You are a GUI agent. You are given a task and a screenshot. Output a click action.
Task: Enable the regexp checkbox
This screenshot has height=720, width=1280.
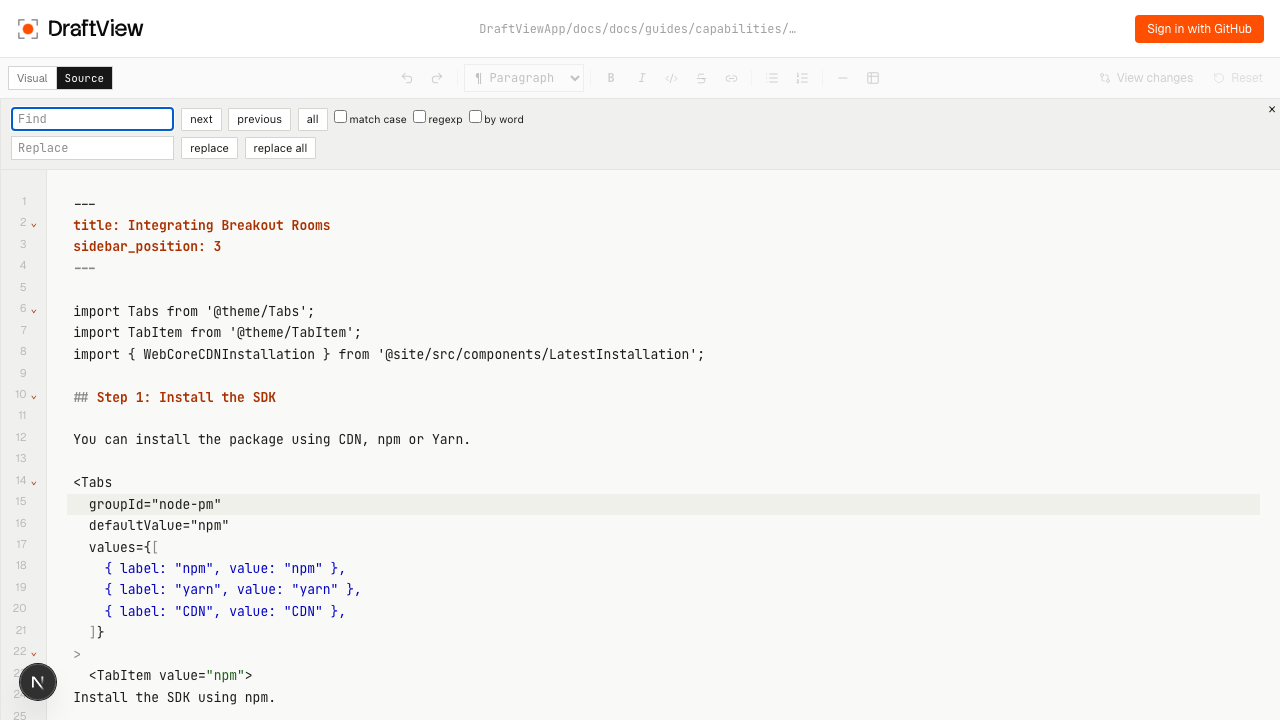tap(419, 117)
